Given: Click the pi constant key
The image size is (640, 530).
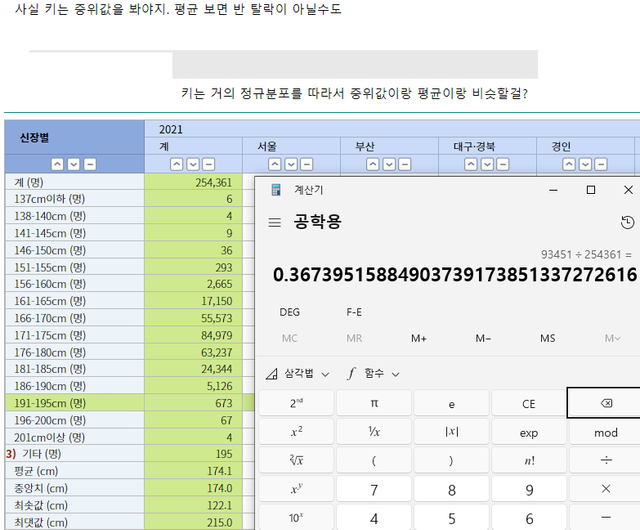Looking at the screenshot, I should click(x=374, y=404).
